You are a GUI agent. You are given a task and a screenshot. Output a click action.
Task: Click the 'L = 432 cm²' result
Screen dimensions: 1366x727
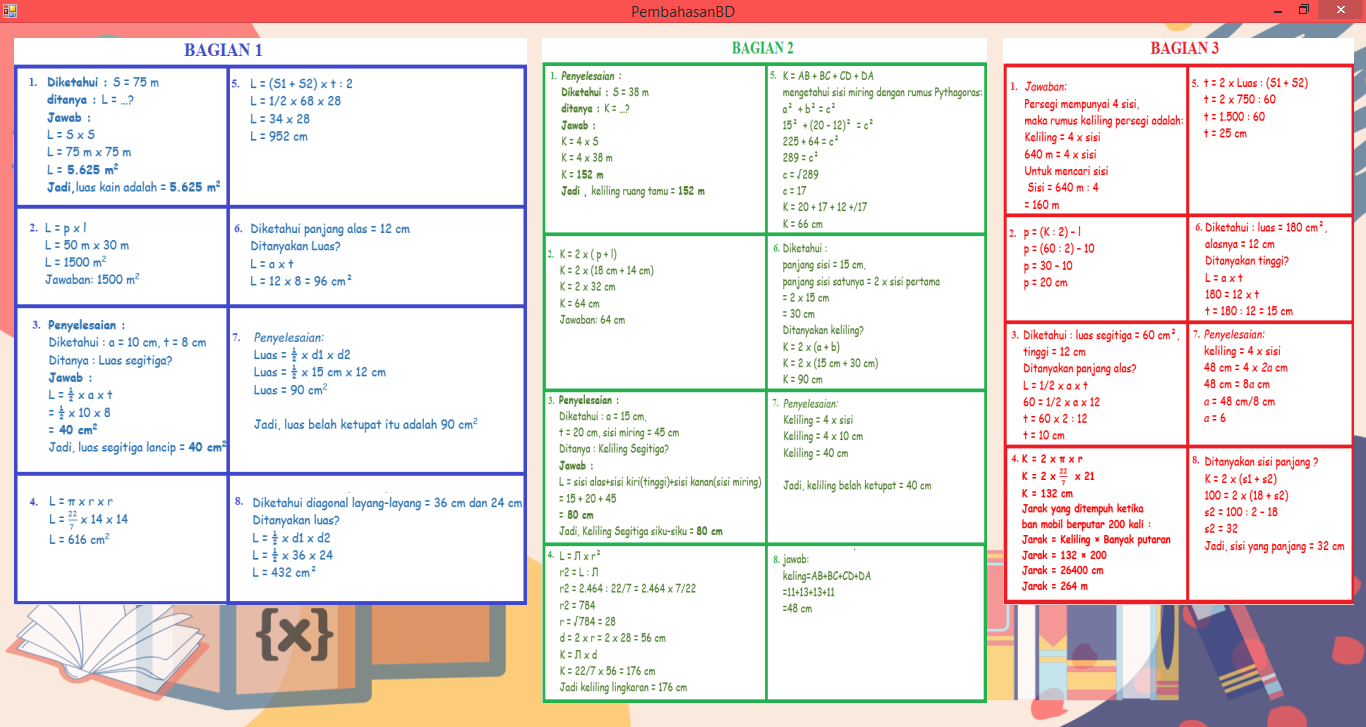[285, 573]
